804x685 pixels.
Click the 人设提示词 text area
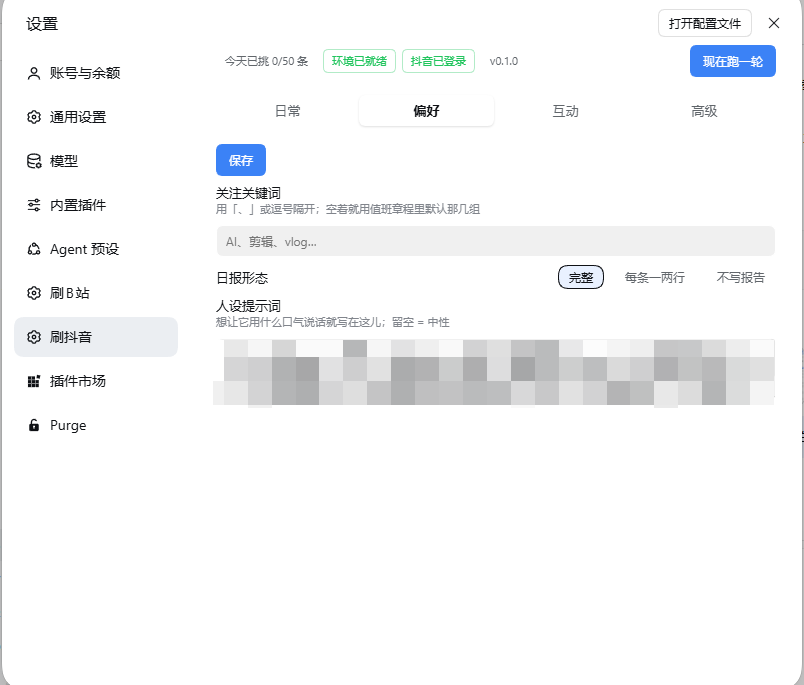(495, 373)
